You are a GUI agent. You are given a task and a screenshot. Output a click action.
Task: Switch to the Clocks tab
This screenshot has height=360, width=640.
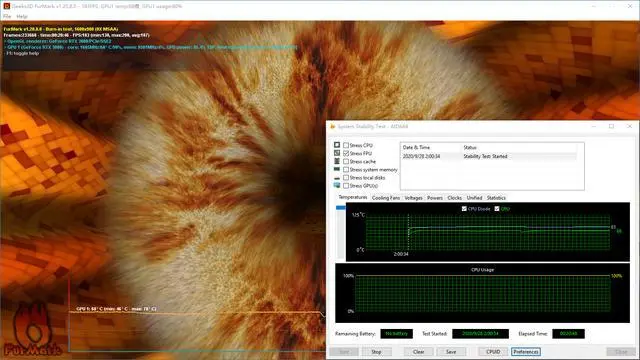(x=454, y=198)
